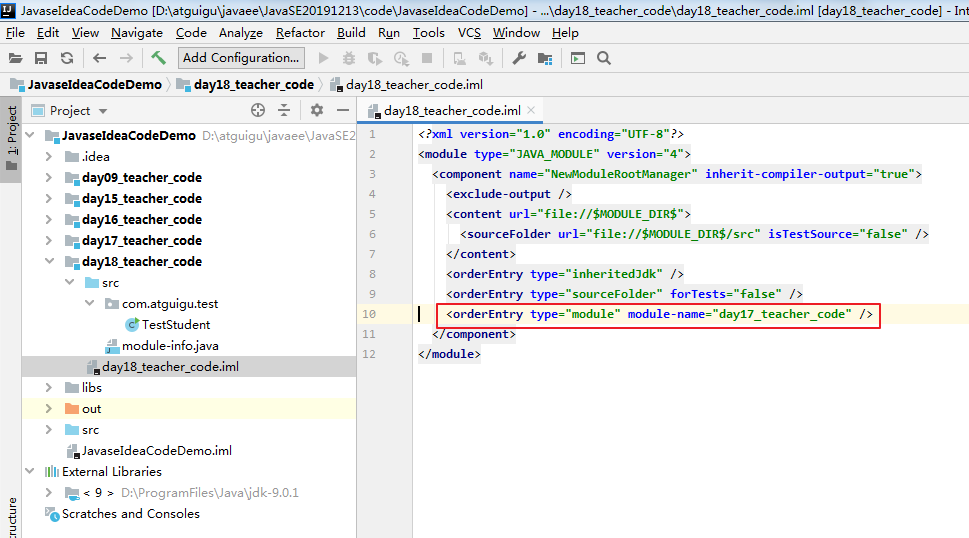Collapse day18_teacher_code module

click(x=49, y=261)
